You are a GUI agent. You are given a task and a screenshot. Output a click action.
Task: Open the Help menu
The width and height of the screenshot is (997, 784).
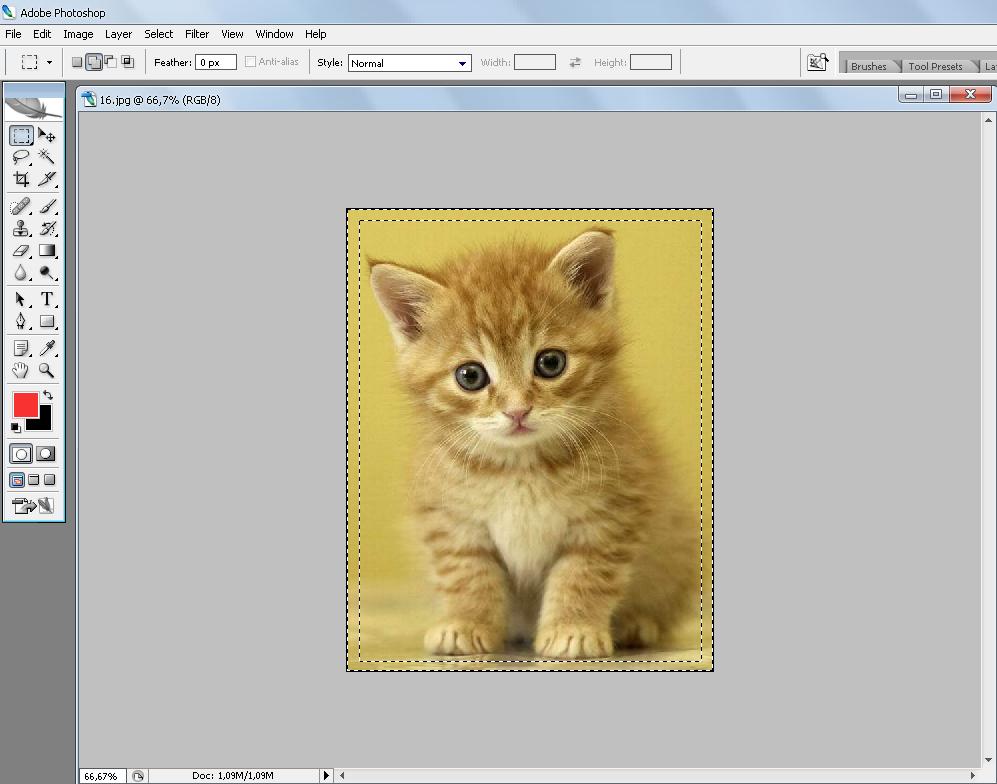coord(315,34)
